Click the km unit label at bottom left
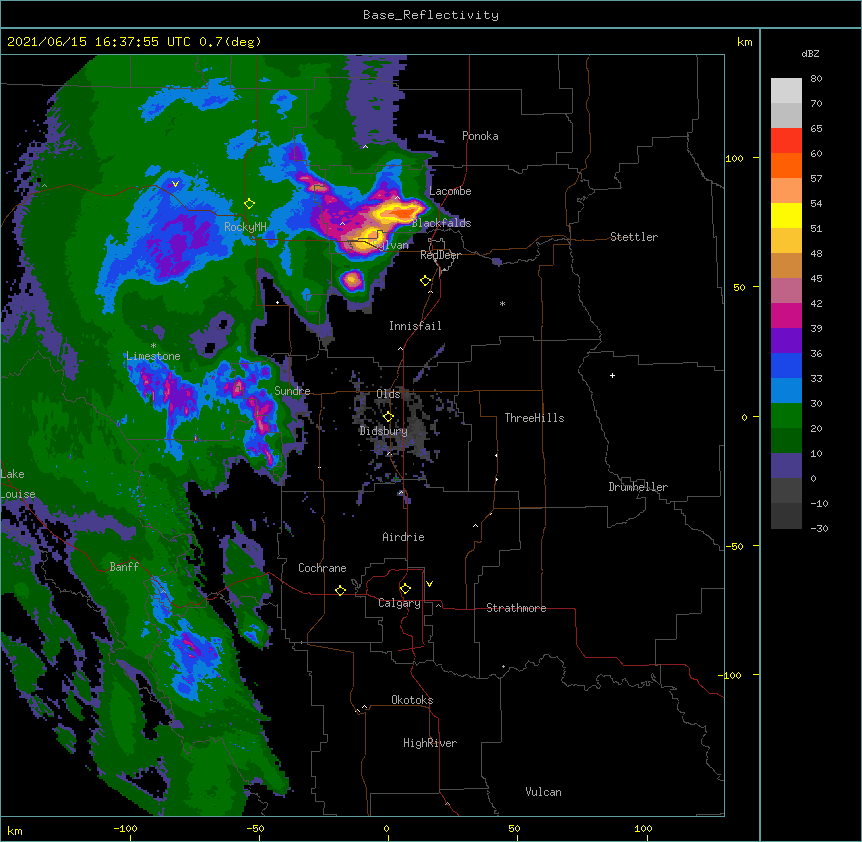The image size is (862, 842). [x=15, y=830]
